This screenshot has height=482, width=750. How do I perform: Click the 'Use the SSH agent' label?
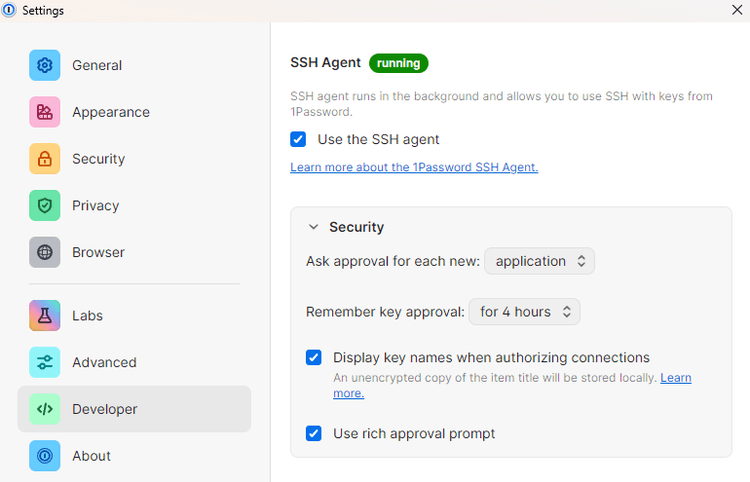pyautogui.click(x=378, y=140)
